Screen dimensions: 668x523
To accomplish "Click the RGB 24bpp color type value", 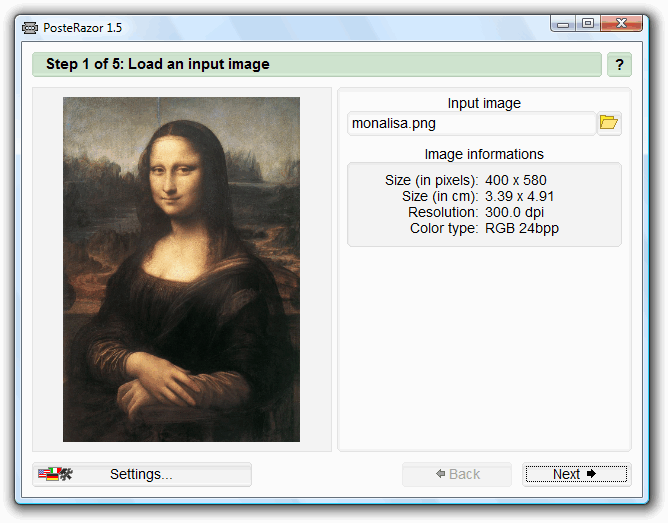I will click(x=521, y=228).
